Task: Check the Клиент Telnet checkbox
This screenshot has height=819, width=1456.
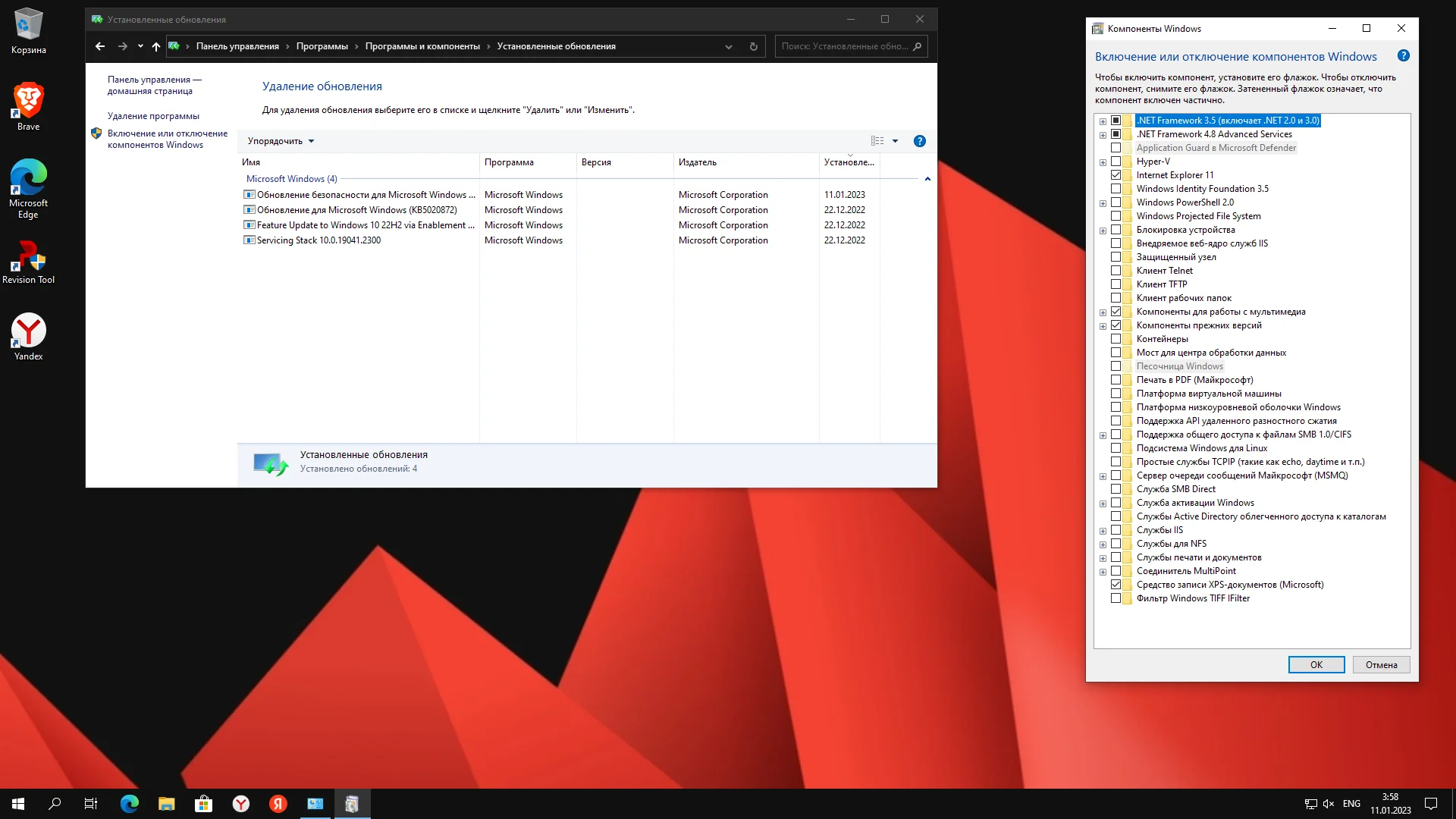Action: tap(1116, 271)
